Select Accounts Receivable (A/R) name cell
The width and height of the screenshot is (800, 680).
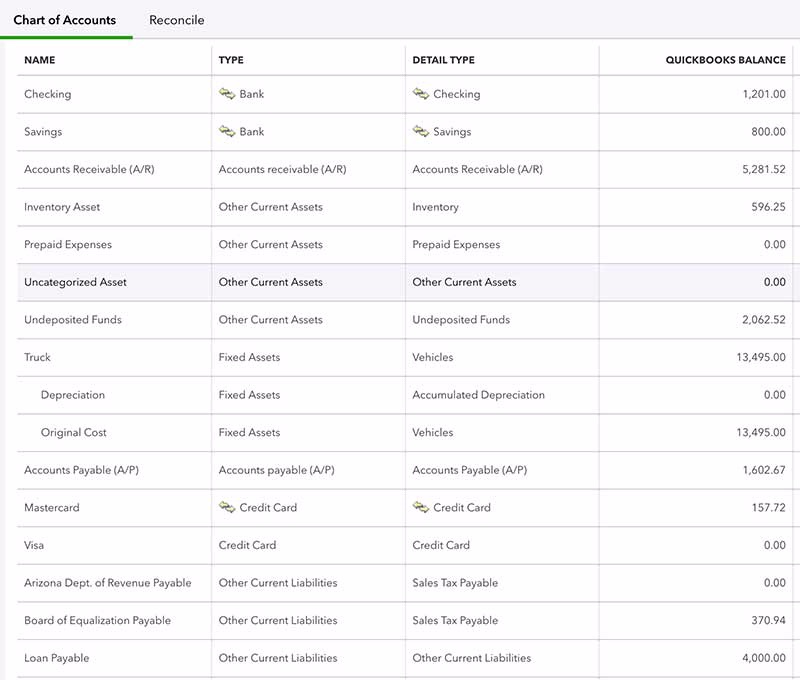89,169
